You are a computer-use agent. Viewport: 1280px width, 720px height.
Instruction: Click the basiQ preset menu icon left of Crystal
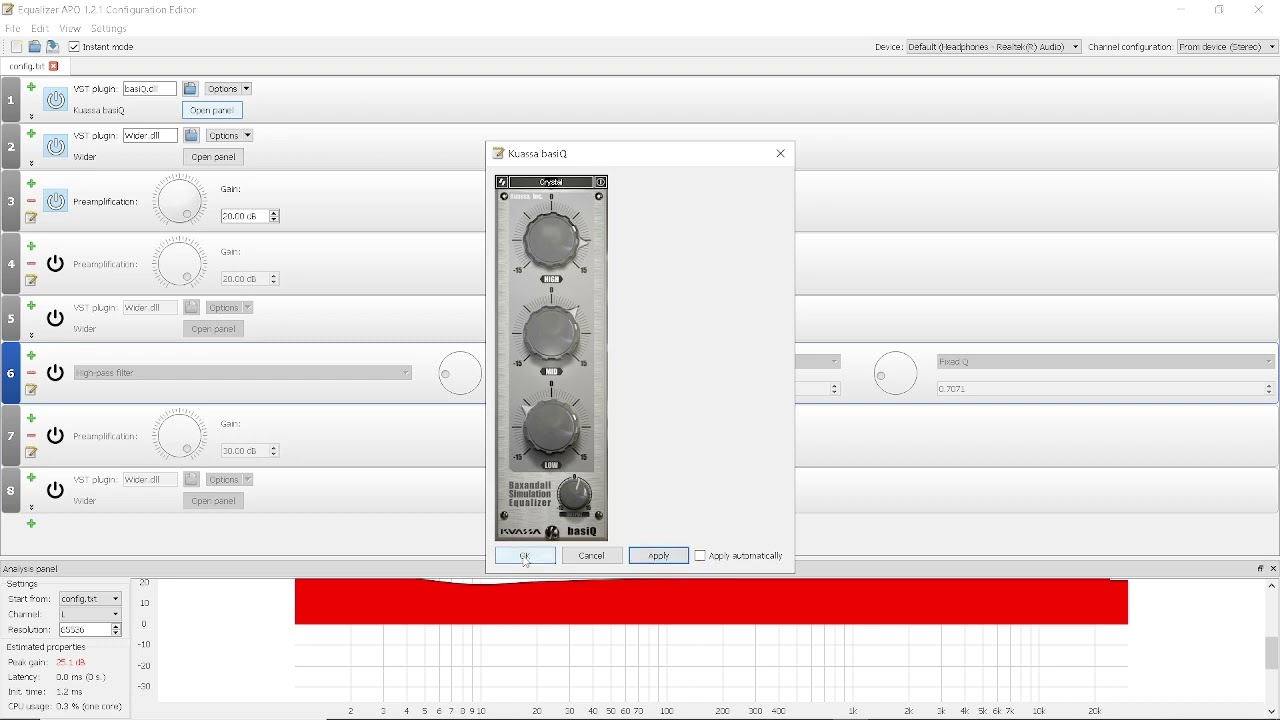tap(502, 182)
